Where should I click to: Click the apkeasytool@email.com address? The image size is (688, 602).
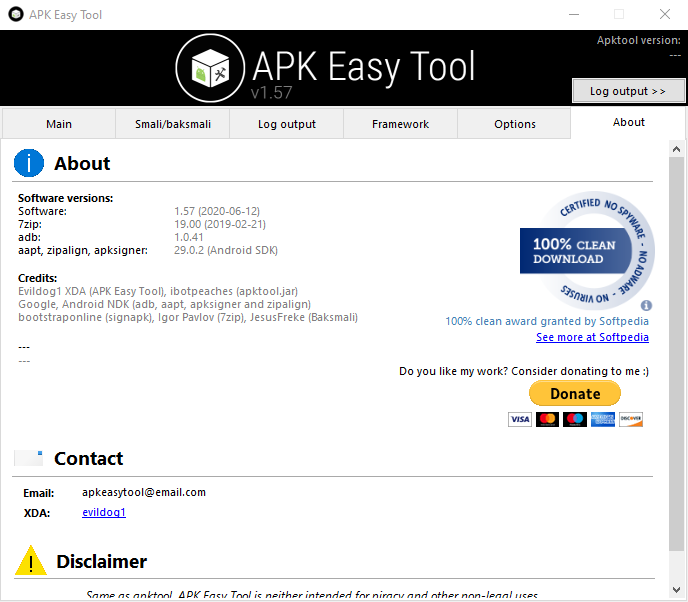click(x=143, y=492)
